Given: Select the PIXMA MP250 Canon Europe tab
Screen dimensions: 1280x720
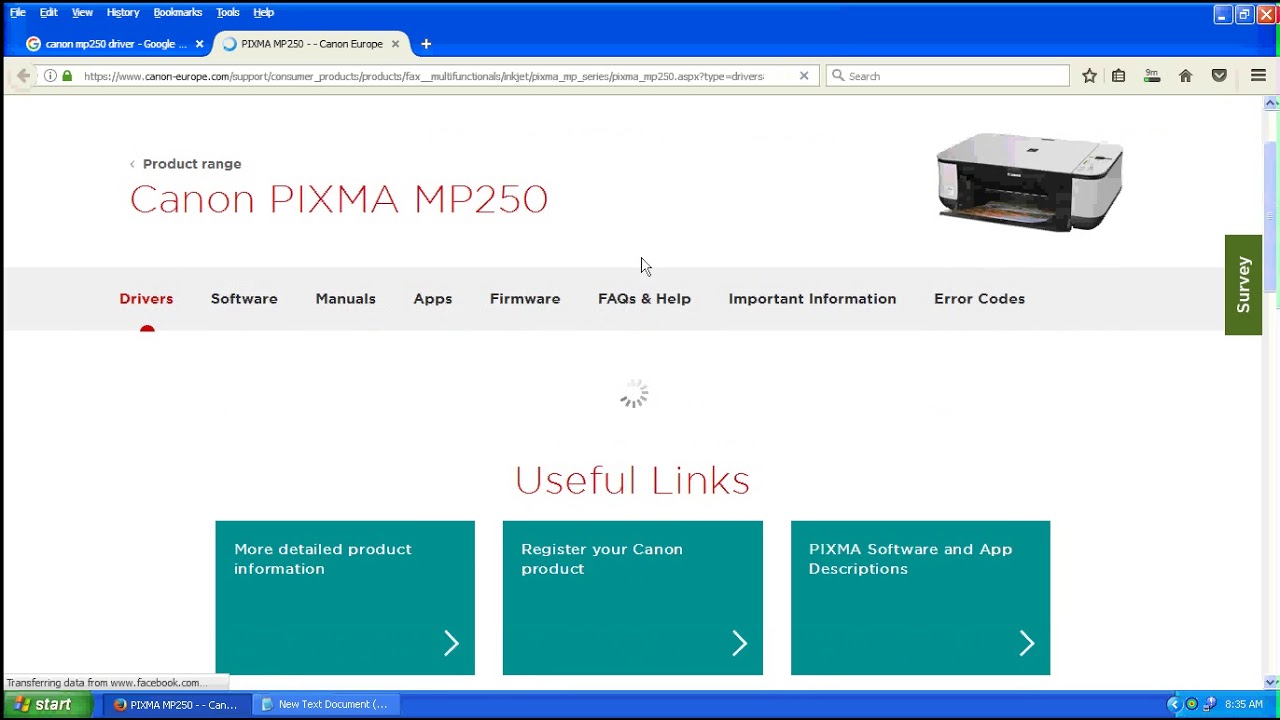Looking at the screenshot, I should pyautogui.click(x=311, y=44).
